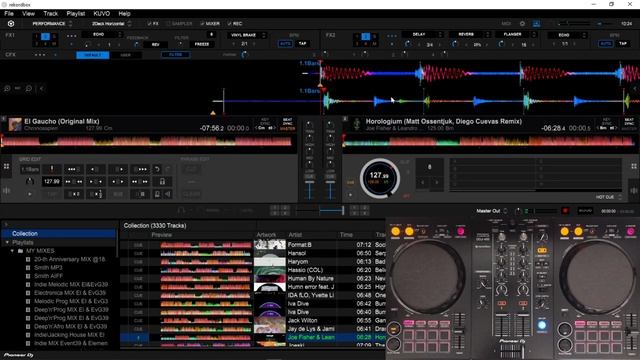Nudge beatgrid one step left
The image size is (640, 360).
tap(96, 169)
